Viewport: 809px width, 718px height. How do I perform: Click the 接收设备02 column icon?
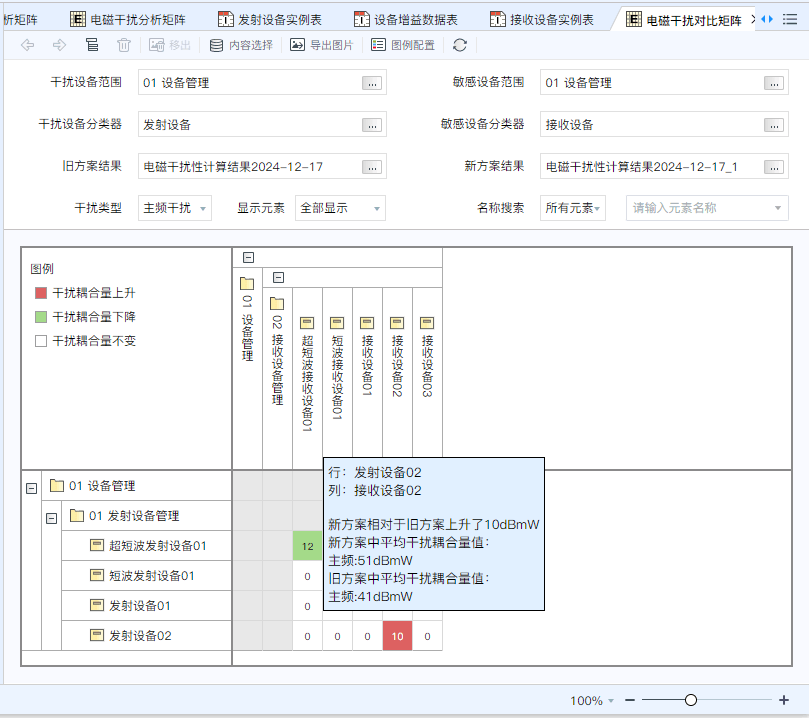click(397, 323)
